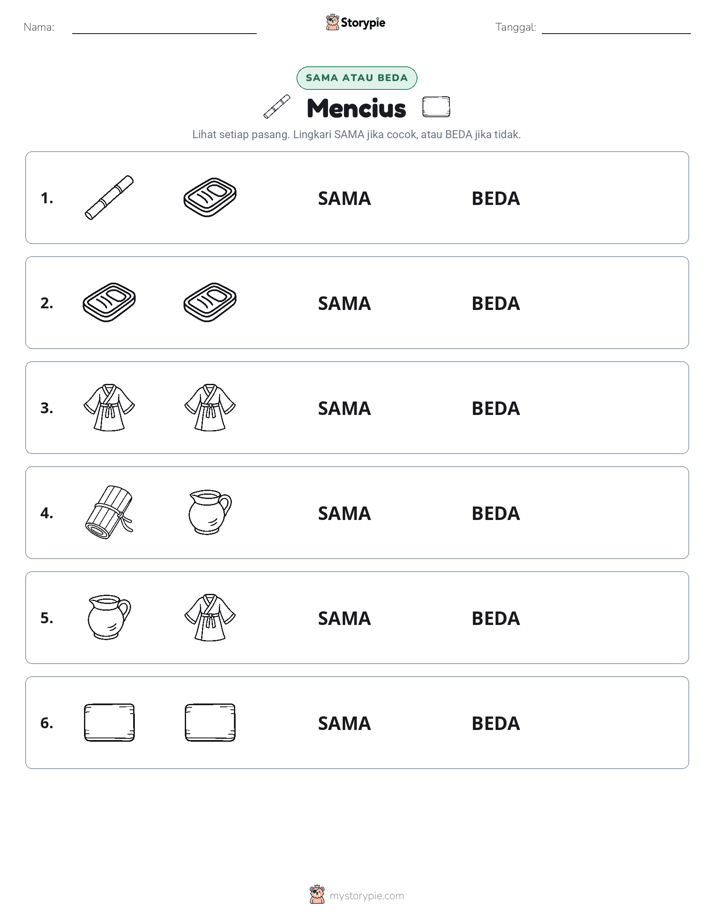Click the robe icon in row 5

[x=210, y=618]
